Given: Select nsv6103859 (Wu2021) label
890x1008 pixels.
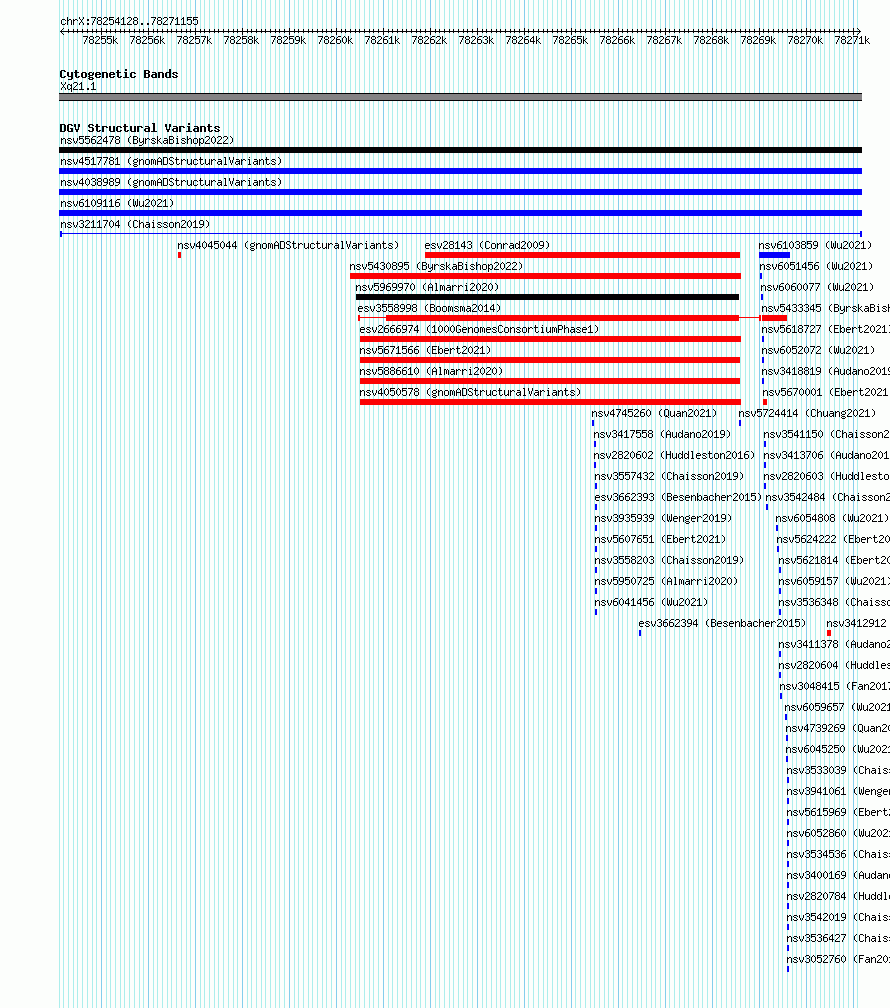Looking at the screenshot, I should tap(815, 246).
